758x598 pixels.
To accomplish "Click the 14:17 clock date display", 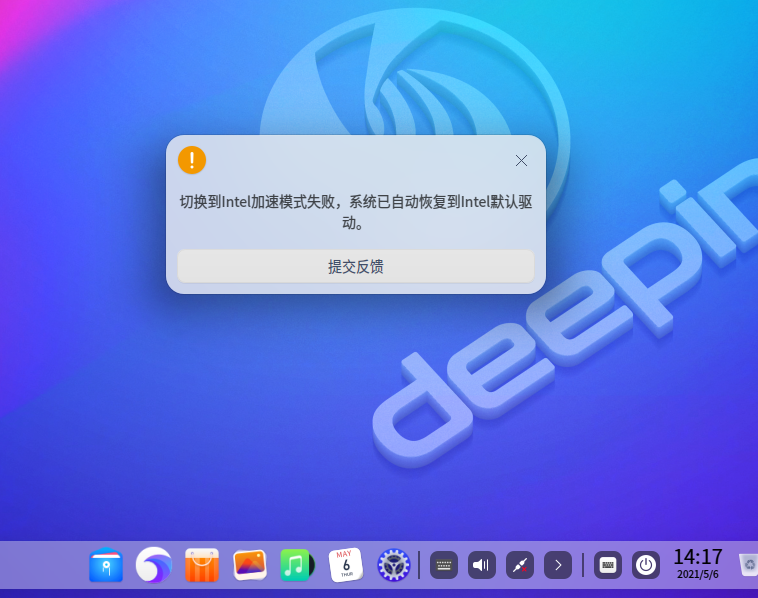I will (698, 564).
